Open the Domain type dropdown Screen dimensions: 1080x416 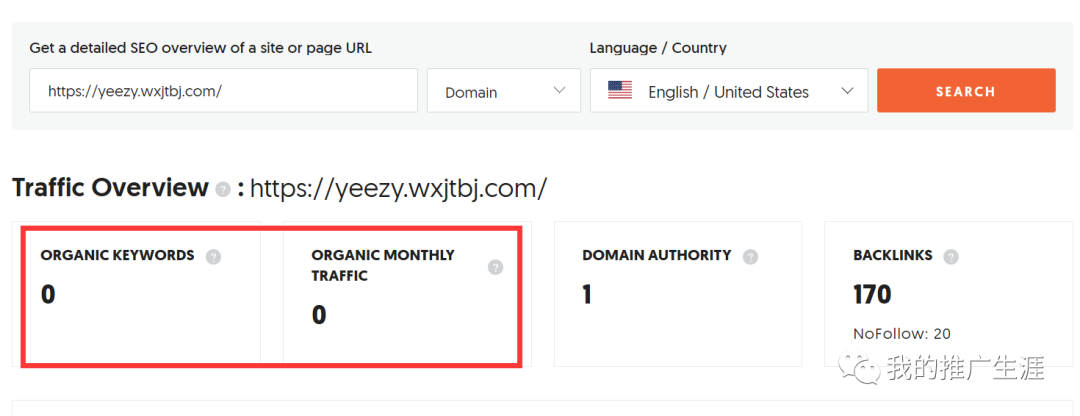[504, 91]
